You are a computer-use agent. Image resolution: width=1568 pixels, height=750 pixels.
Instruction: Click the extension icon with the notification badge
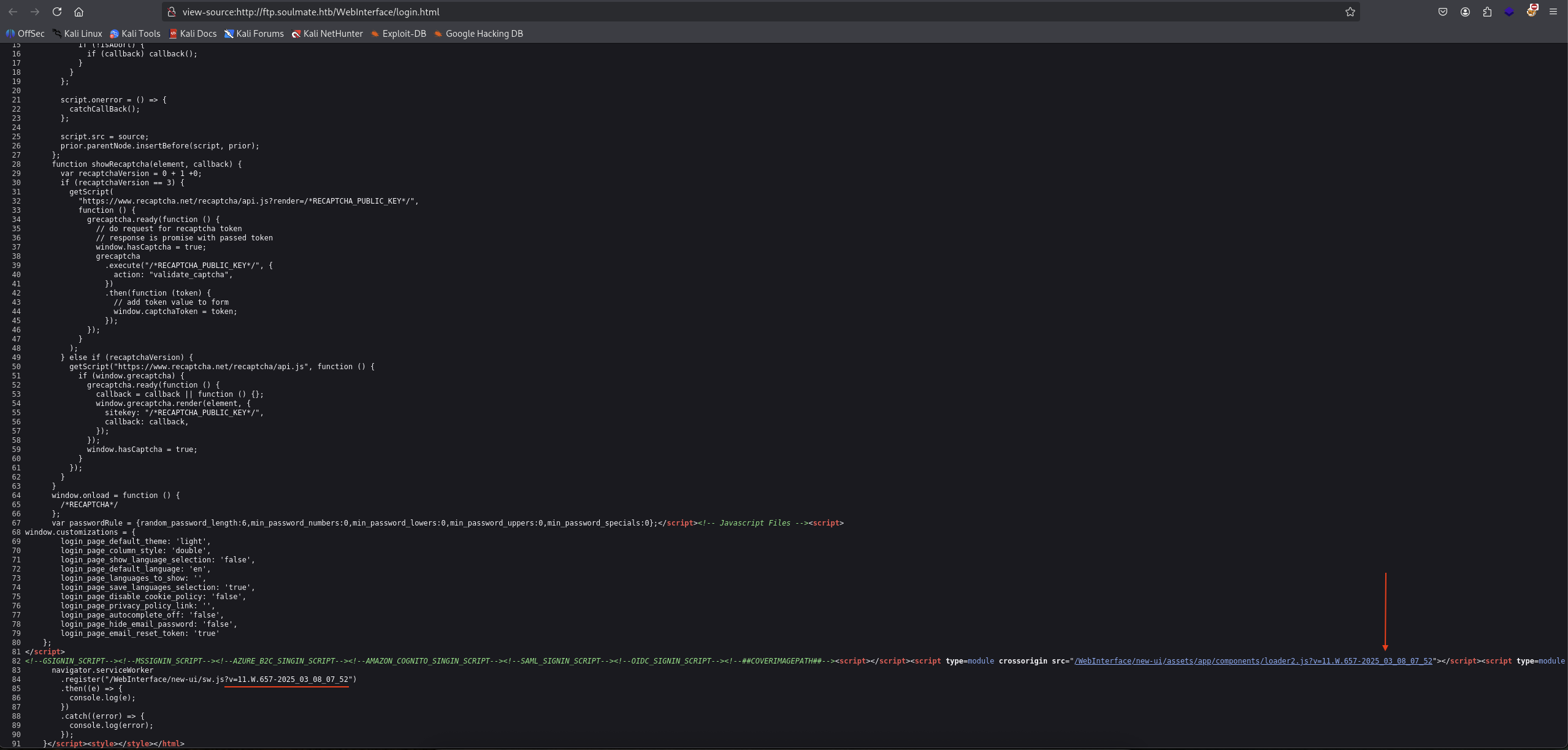[x=1532, y=10]
